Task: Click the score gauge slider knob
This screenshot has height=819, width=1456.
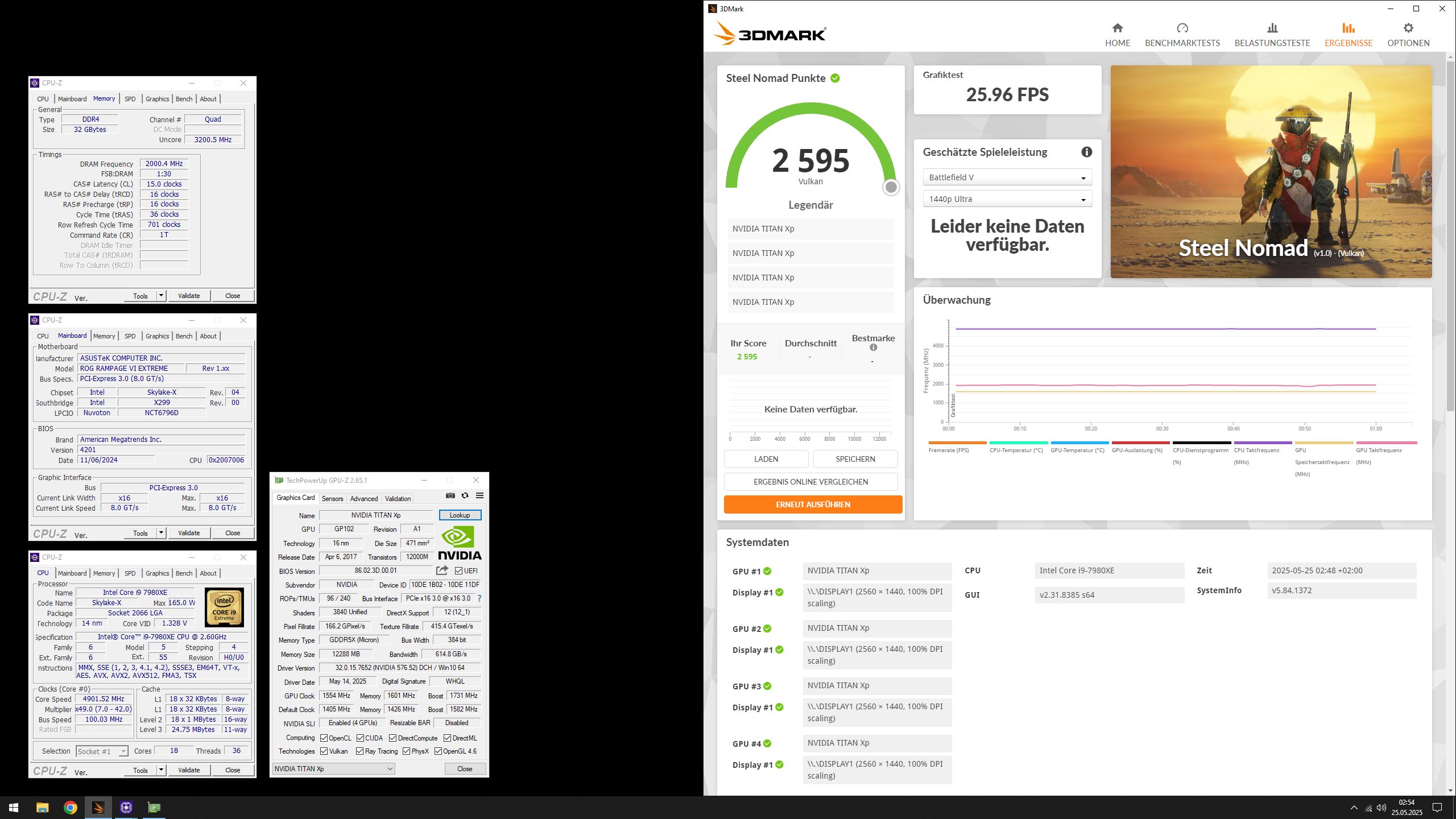Action: point(891,187)
